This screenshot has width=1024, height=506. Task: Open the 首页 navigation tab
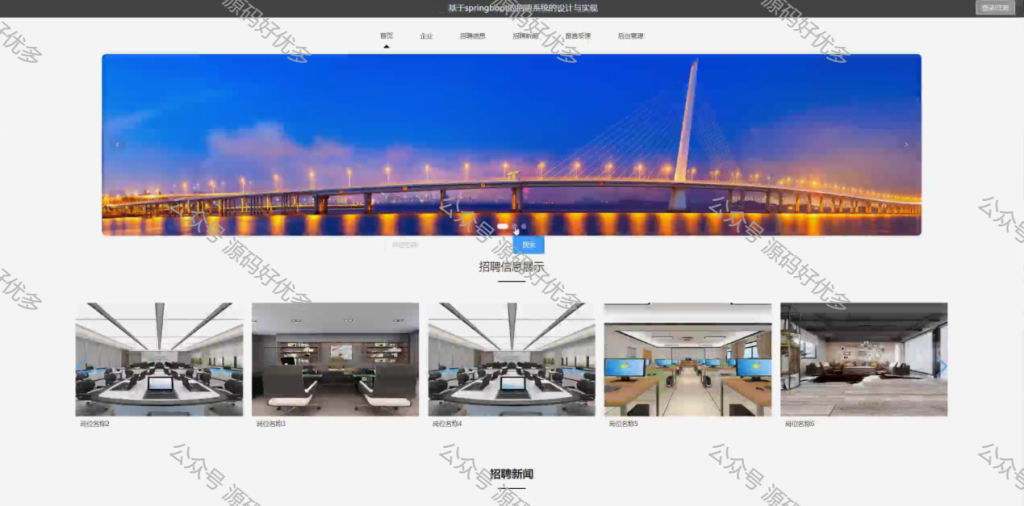387,36
